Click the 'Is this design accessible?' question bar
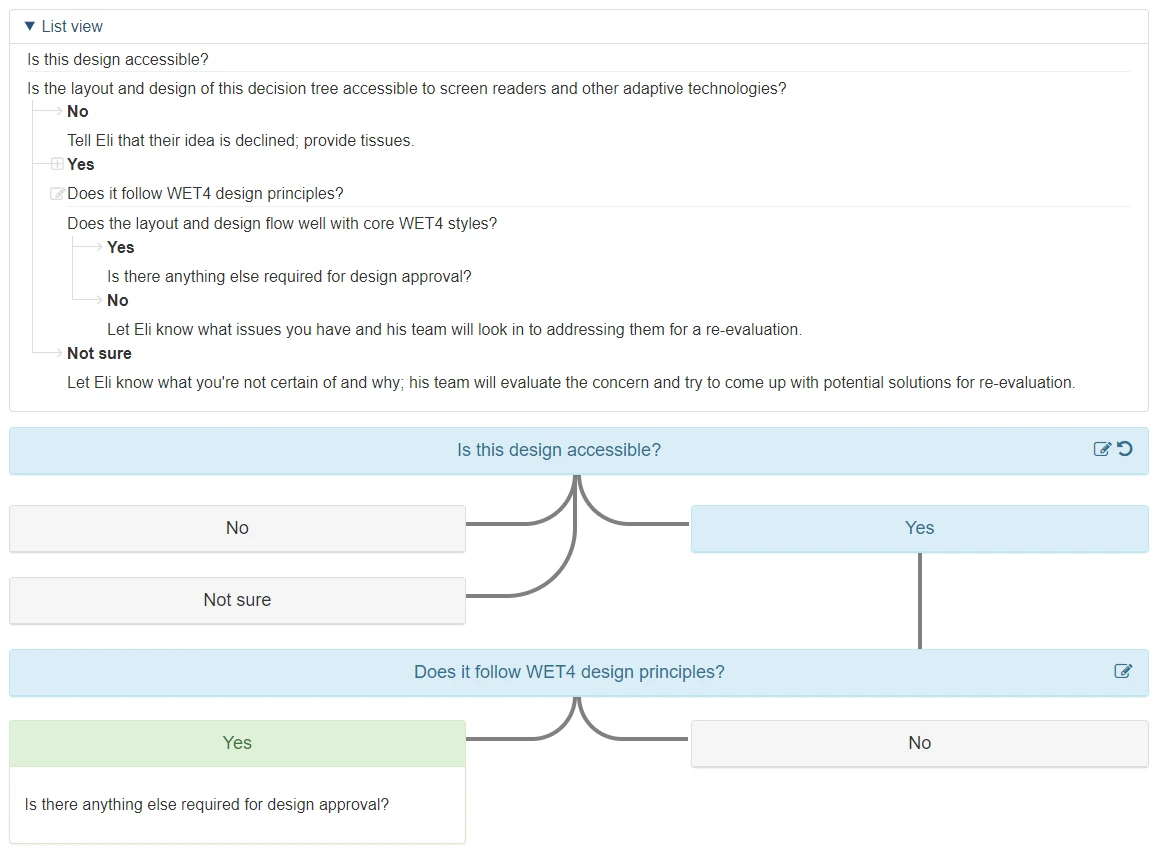 point(579,450)
